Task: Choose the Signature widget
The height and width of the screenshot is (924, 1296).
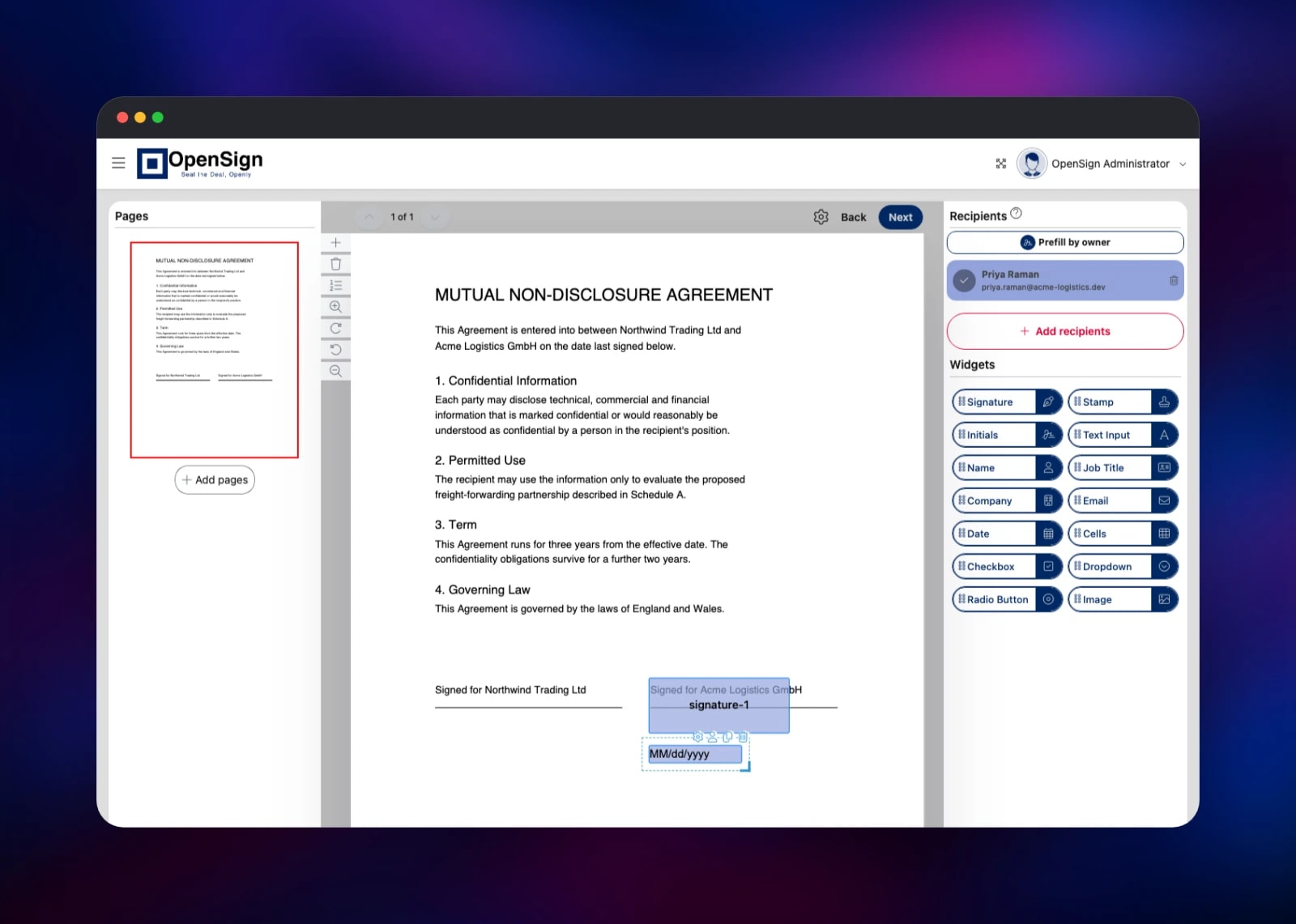Action: point(1007,402)
